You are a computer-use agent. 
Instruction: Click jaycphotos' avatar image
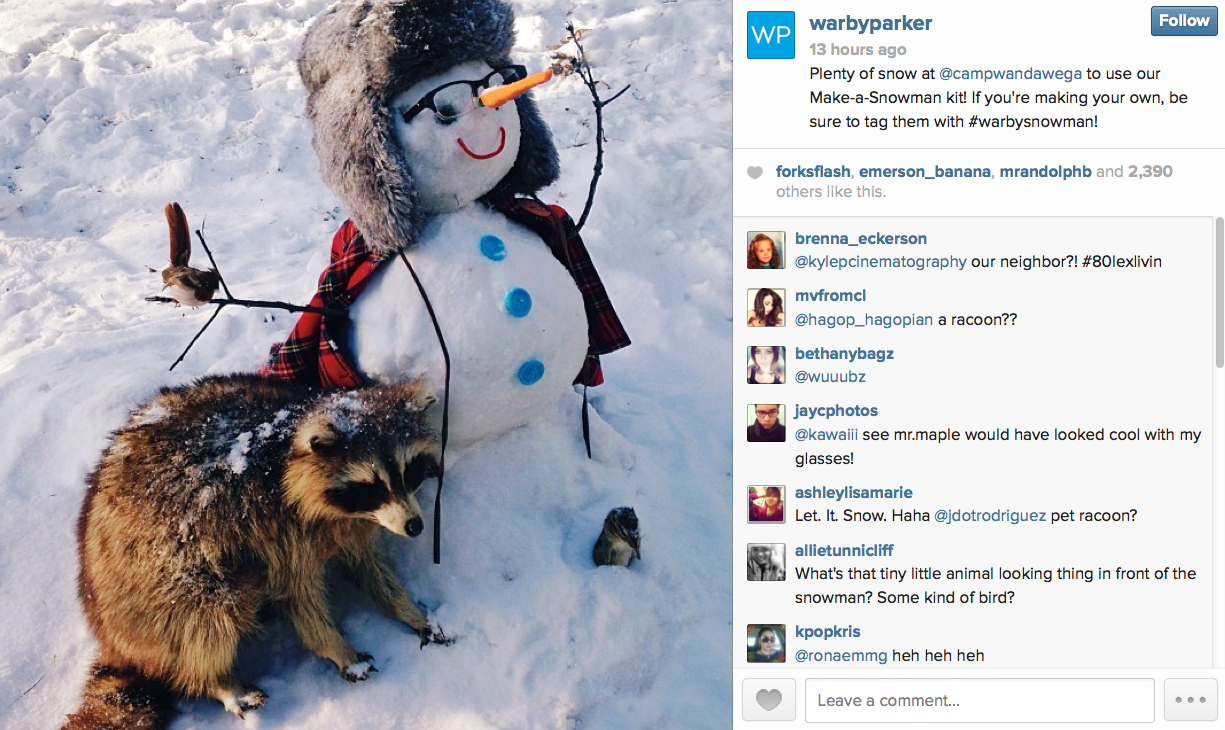(766, 422)
